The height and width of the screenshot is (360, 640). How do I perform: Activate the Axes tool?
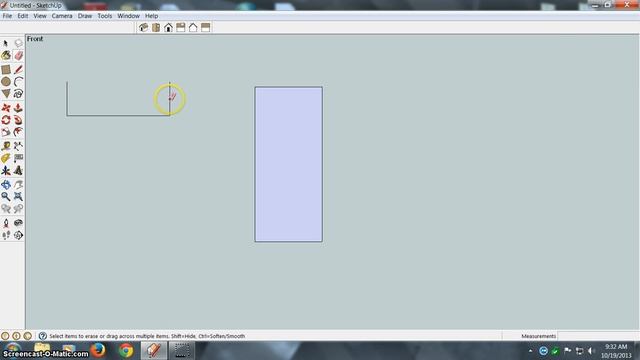point(6,170)
